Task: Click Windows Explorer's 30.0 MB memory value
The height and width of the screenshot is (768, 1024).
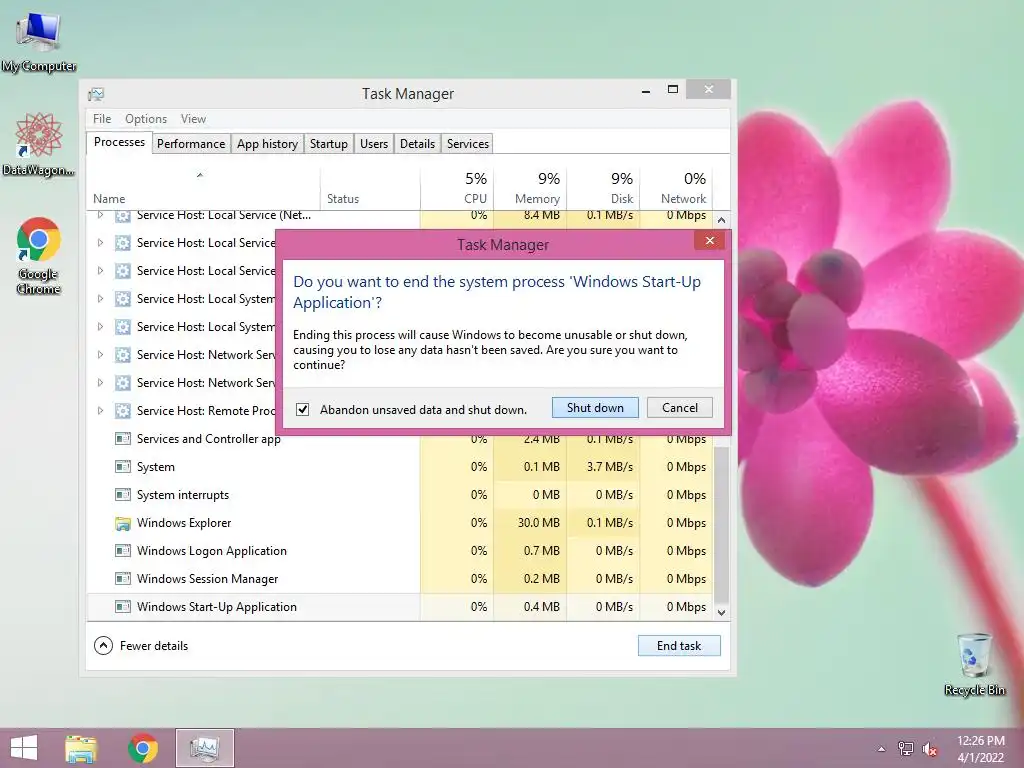Action: tap(538, 523)
